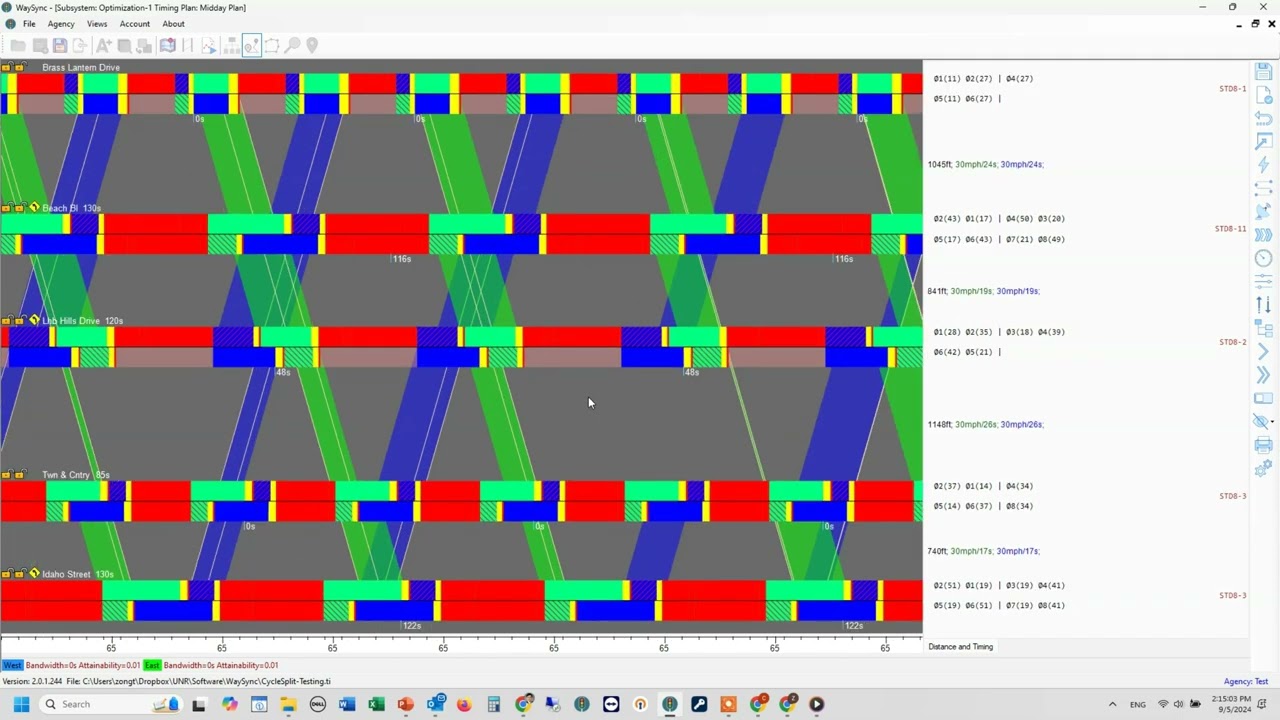Image resolution: width=1280 pixels, height=720 pixels.
Task: Click the Windows Start button
Action: point(21,704)
